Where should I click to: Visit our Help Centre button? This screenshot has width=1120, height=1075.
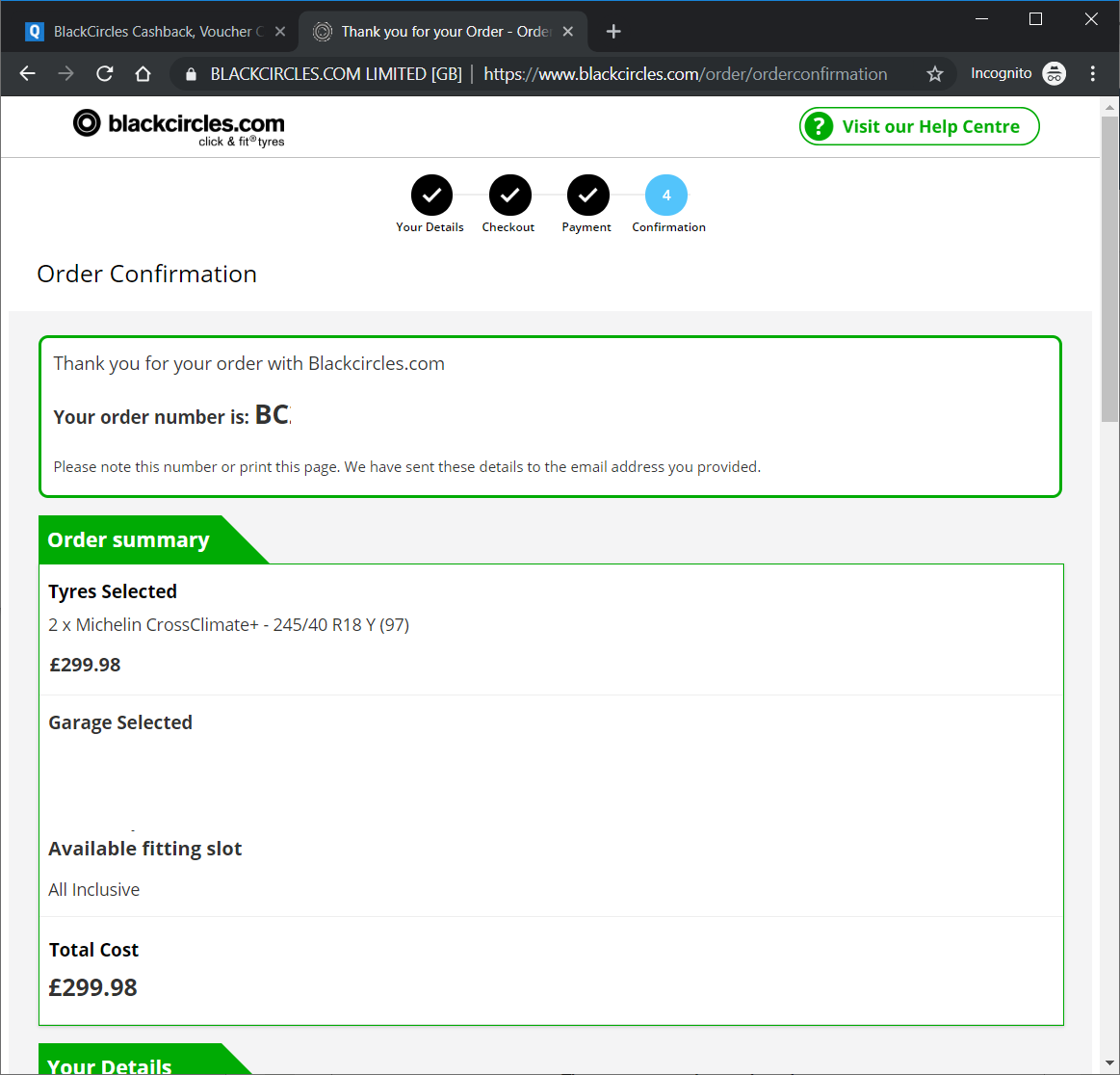[920, 126]
